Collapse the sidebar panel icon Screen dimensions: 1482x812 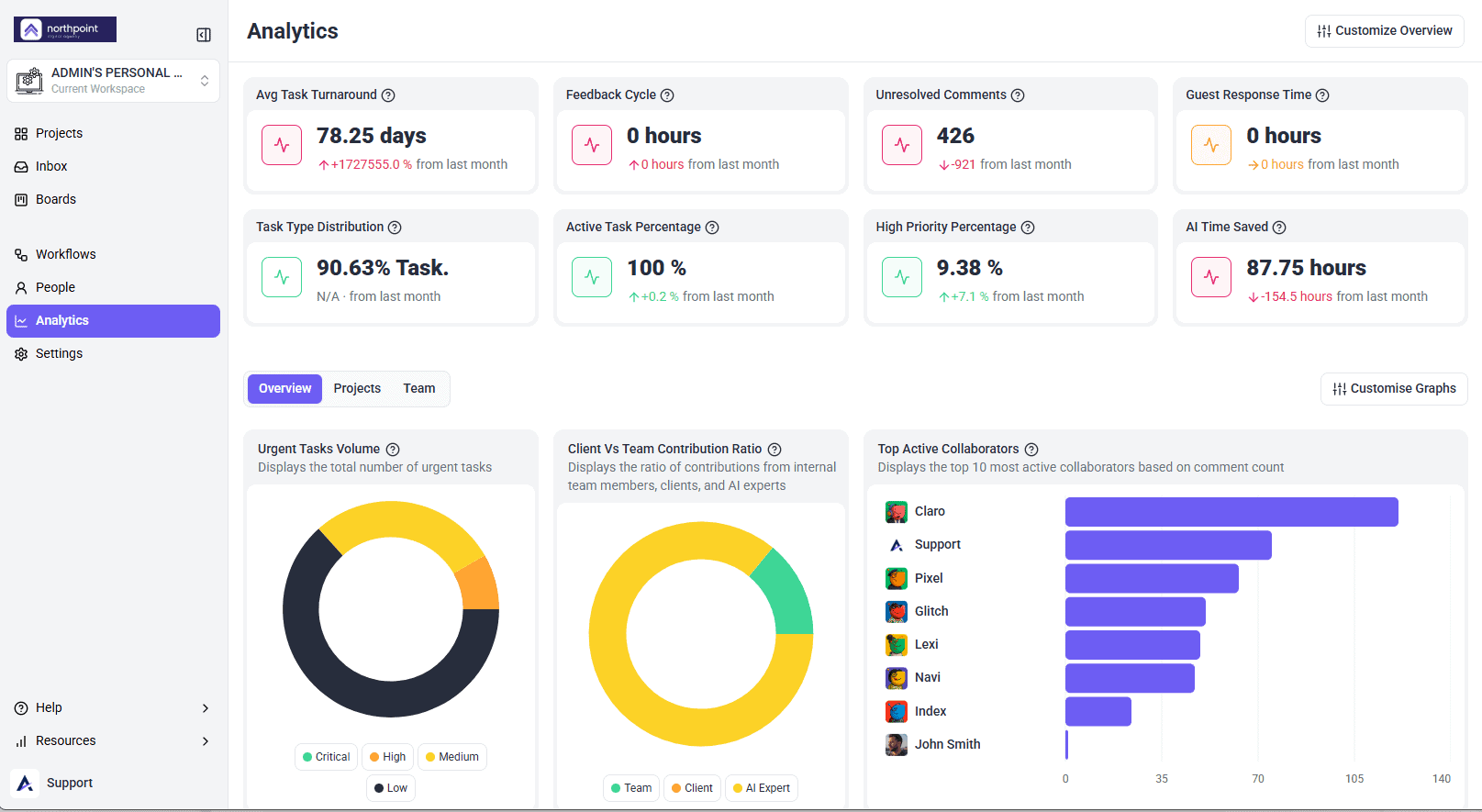[204, 35]
